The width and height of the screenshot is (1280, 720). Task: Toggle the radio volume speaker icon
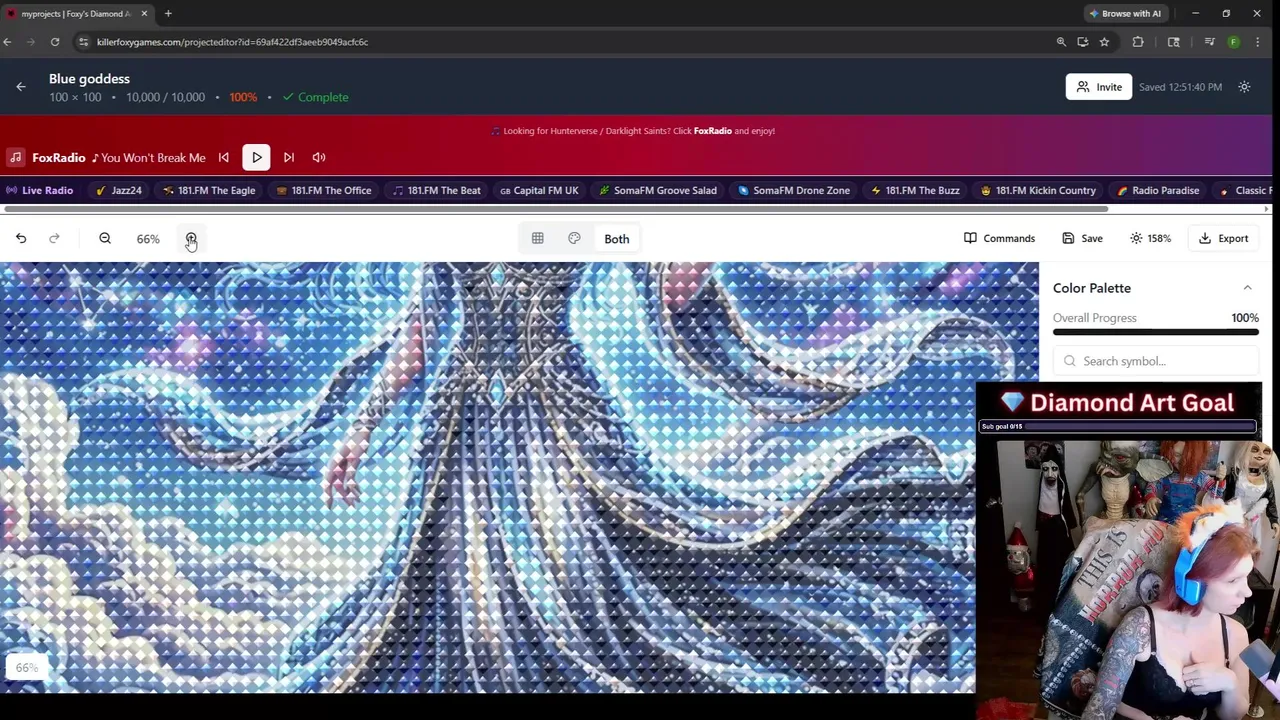click(319, 157)
